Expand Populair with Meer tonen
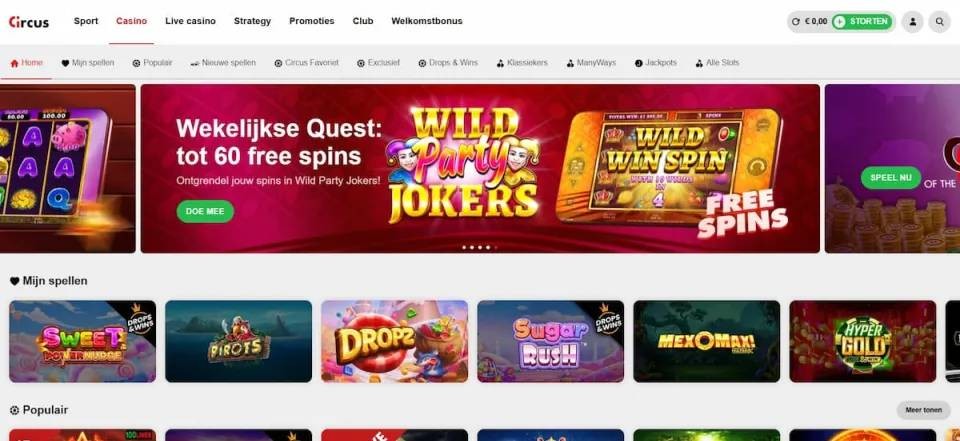 [x=923, y=410]
